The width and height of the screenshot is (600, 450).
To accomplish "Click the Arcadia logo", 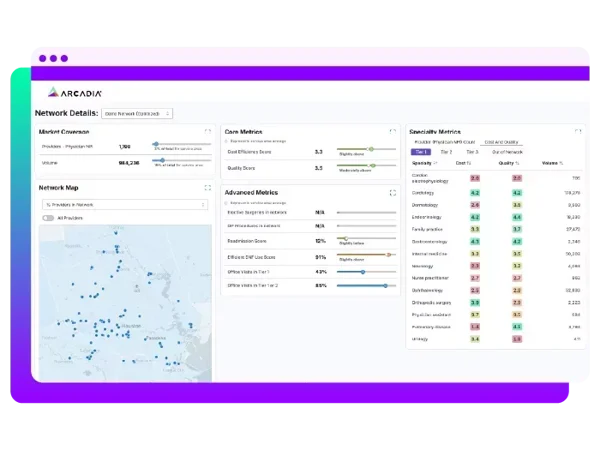I will (75, 93).
